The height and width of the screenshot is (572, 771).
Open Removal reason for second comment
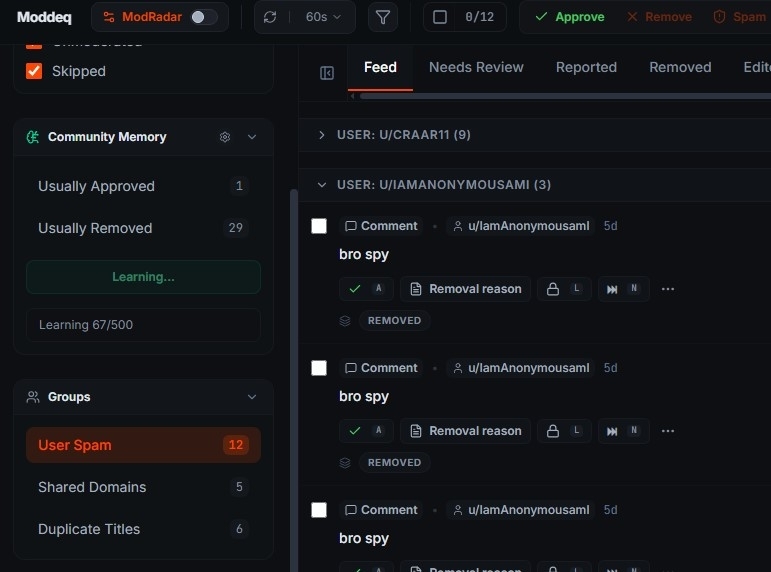coord(465,431)
